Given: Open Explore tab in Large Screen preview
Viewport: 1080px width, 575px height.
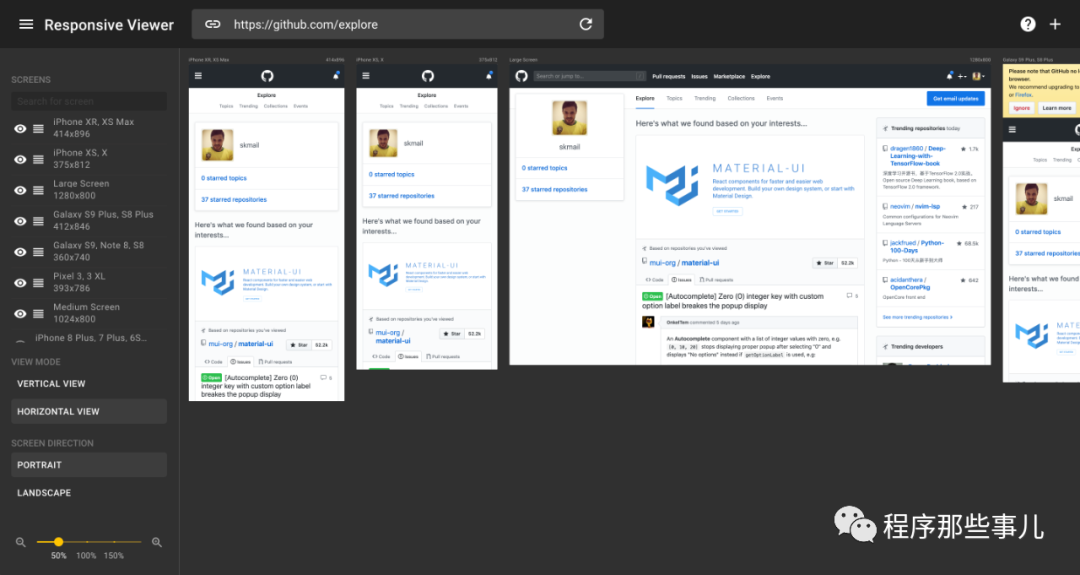Looking at the screenshot, I should coord(645,98).
